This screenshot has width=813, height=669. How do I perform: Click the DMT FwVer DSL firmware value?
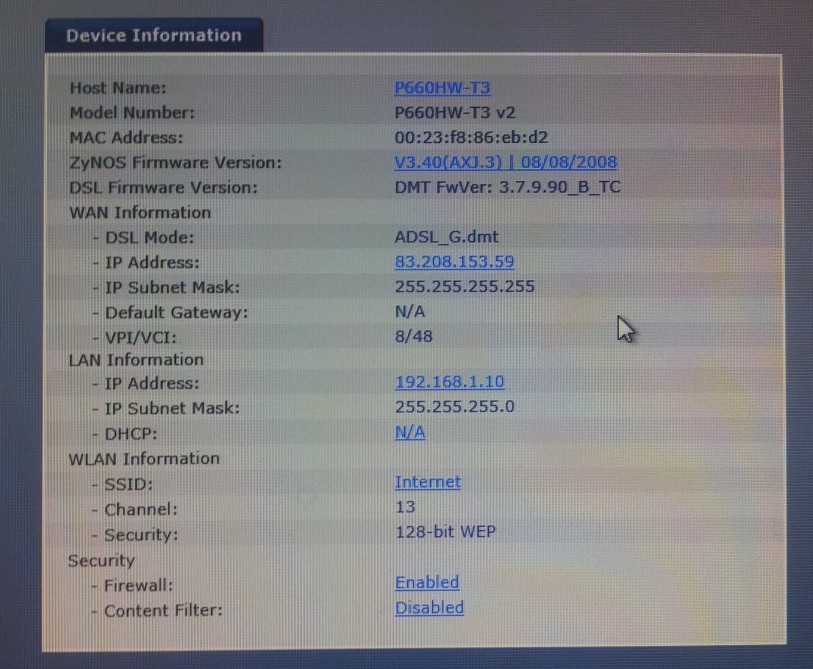point(509,187)
